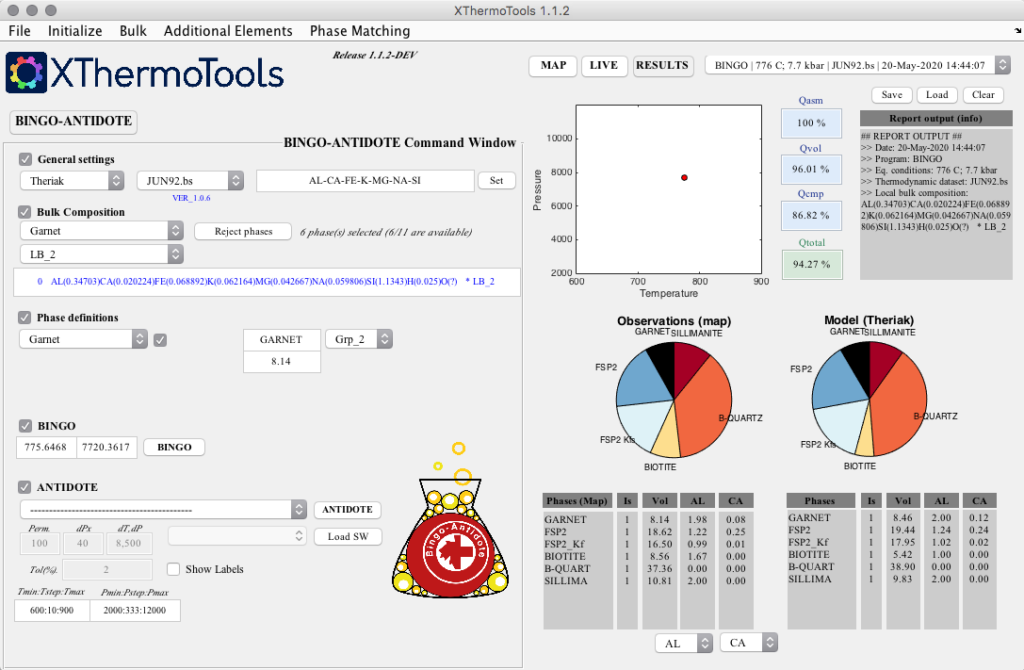
Task: Switch to the MAP tab
Action: [x=553, y=65]
